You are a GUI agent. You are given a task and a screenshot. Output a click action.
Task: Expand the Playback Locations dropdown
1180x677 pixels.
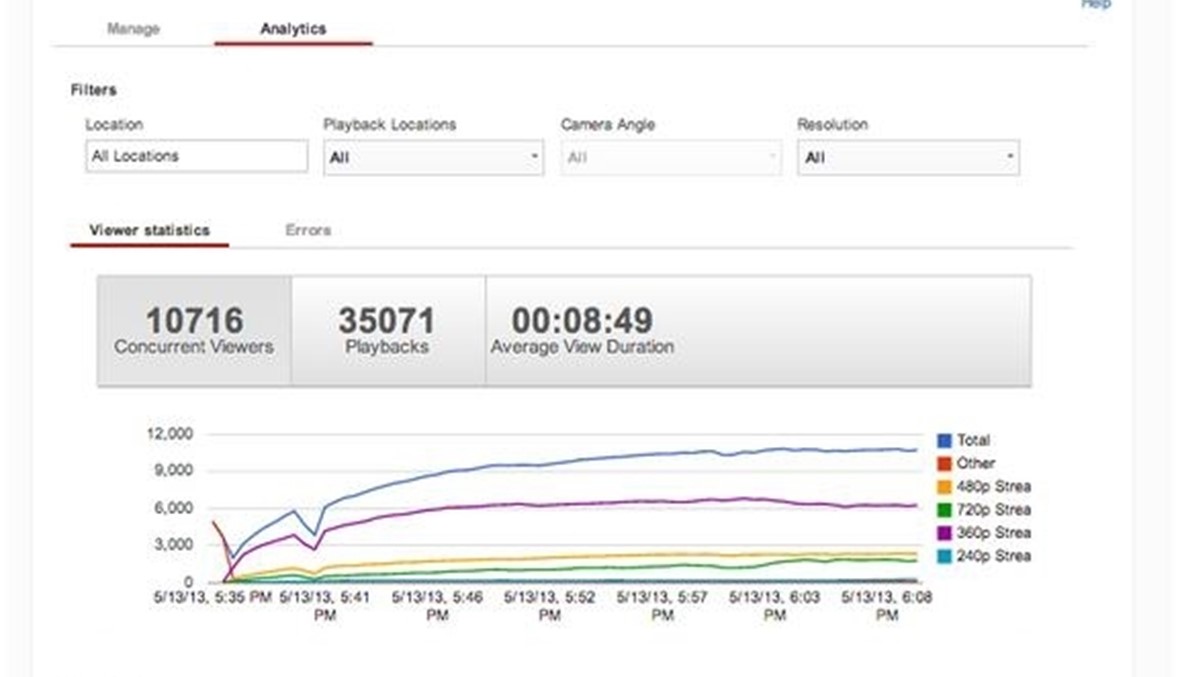click(x=433, y=158)
